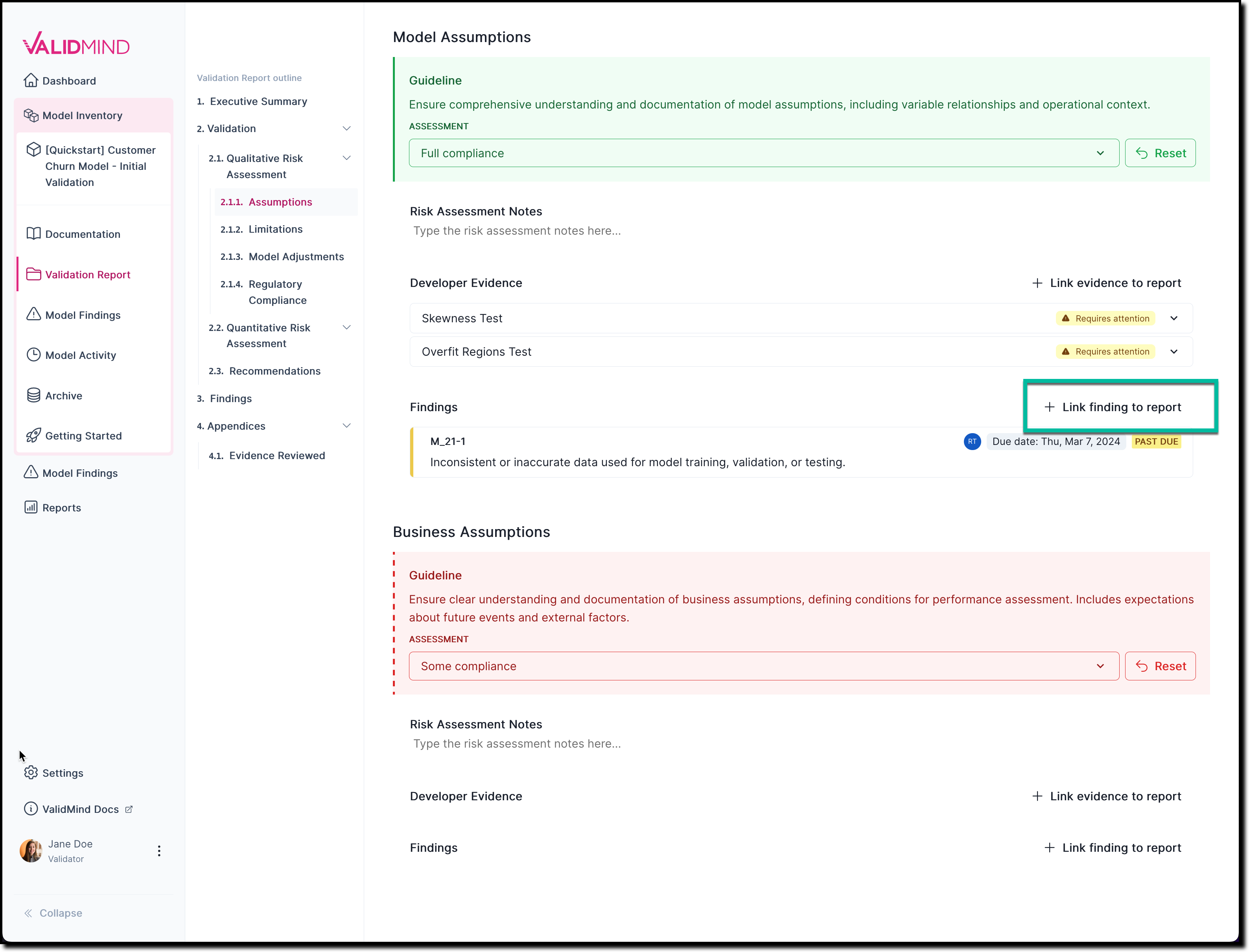Open the Documentation section
The width and height of the screenshot is (1249, 952).
[x=83, y=233]
